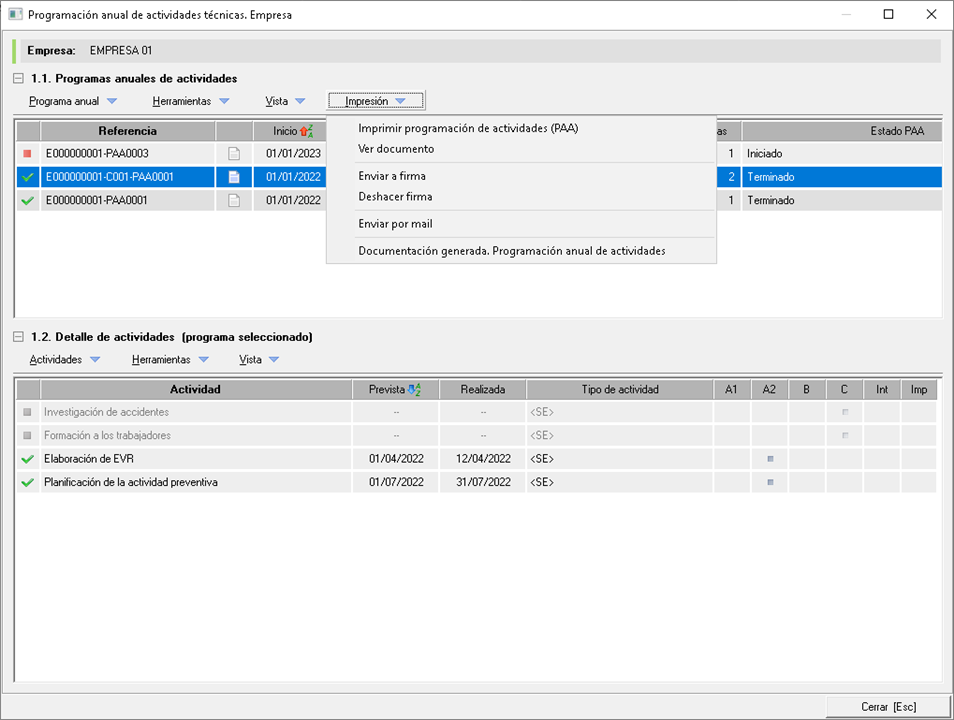Collapse section 1.2 Detalle de actividades
Screen dimensions: 954x720
coord(19,337)
